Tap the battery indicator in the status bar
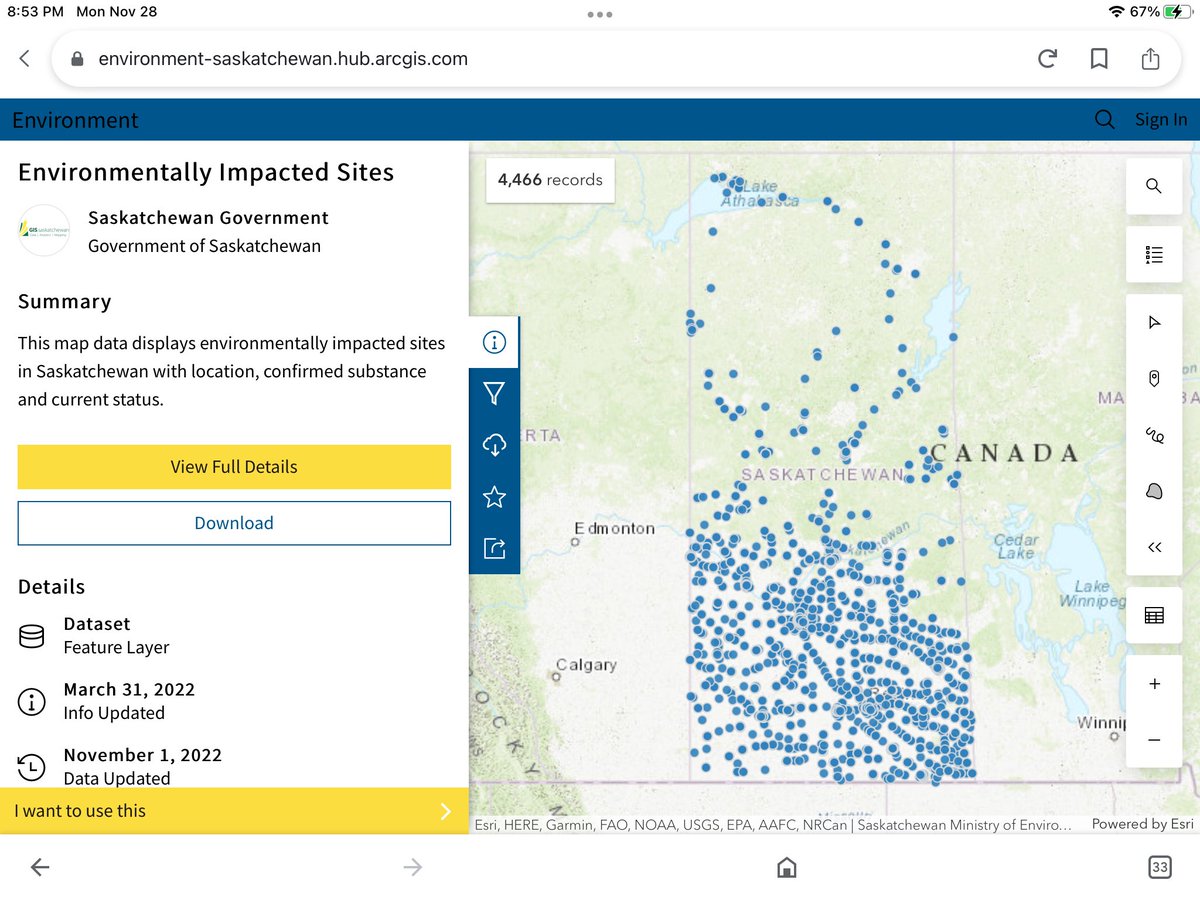1200x900 pixels. pyautogui.click(x=1178, y=12)
